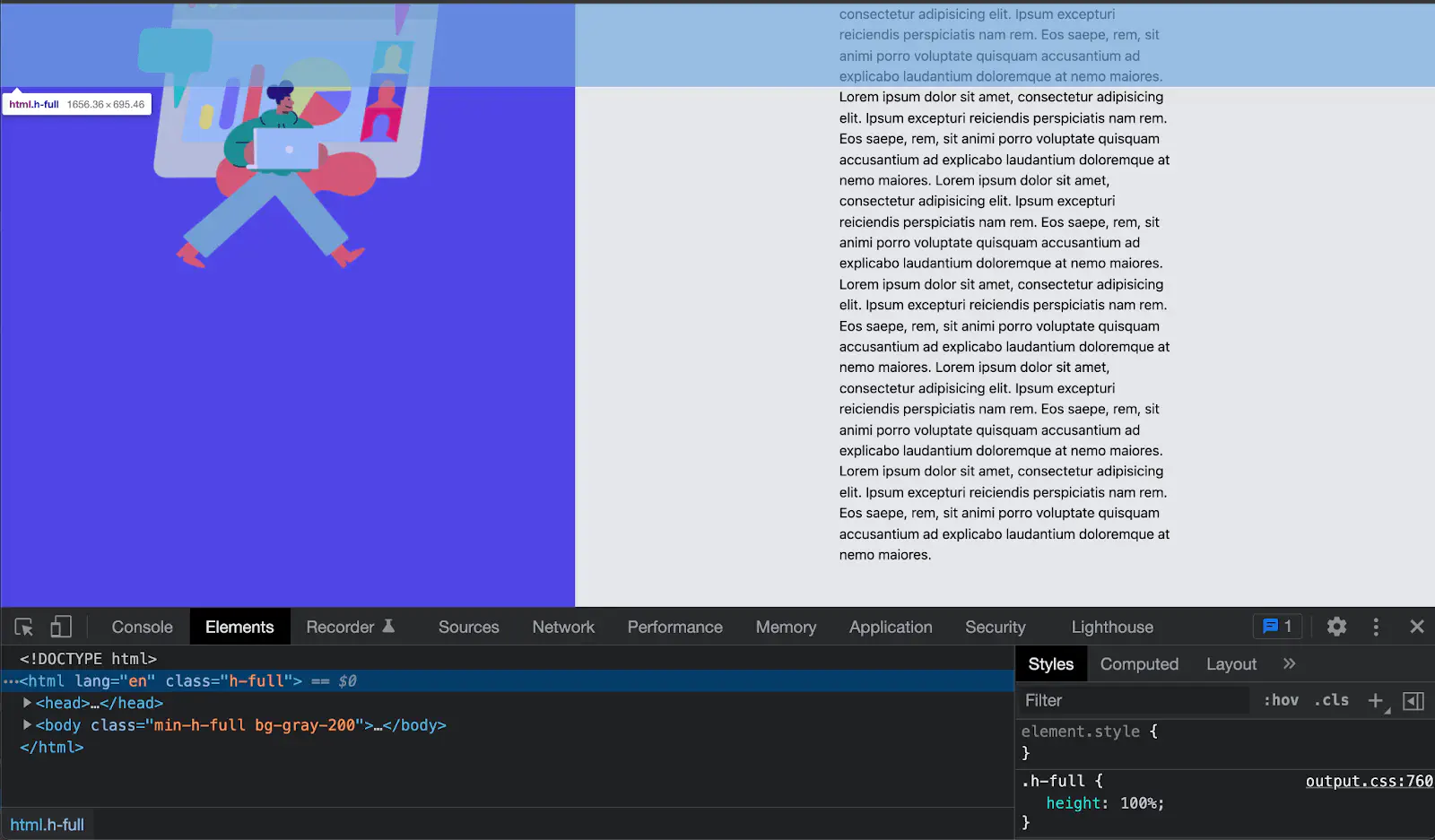Open the Layout sidebar tab
1435x840 pixels.
click(x=1231, y=663)
